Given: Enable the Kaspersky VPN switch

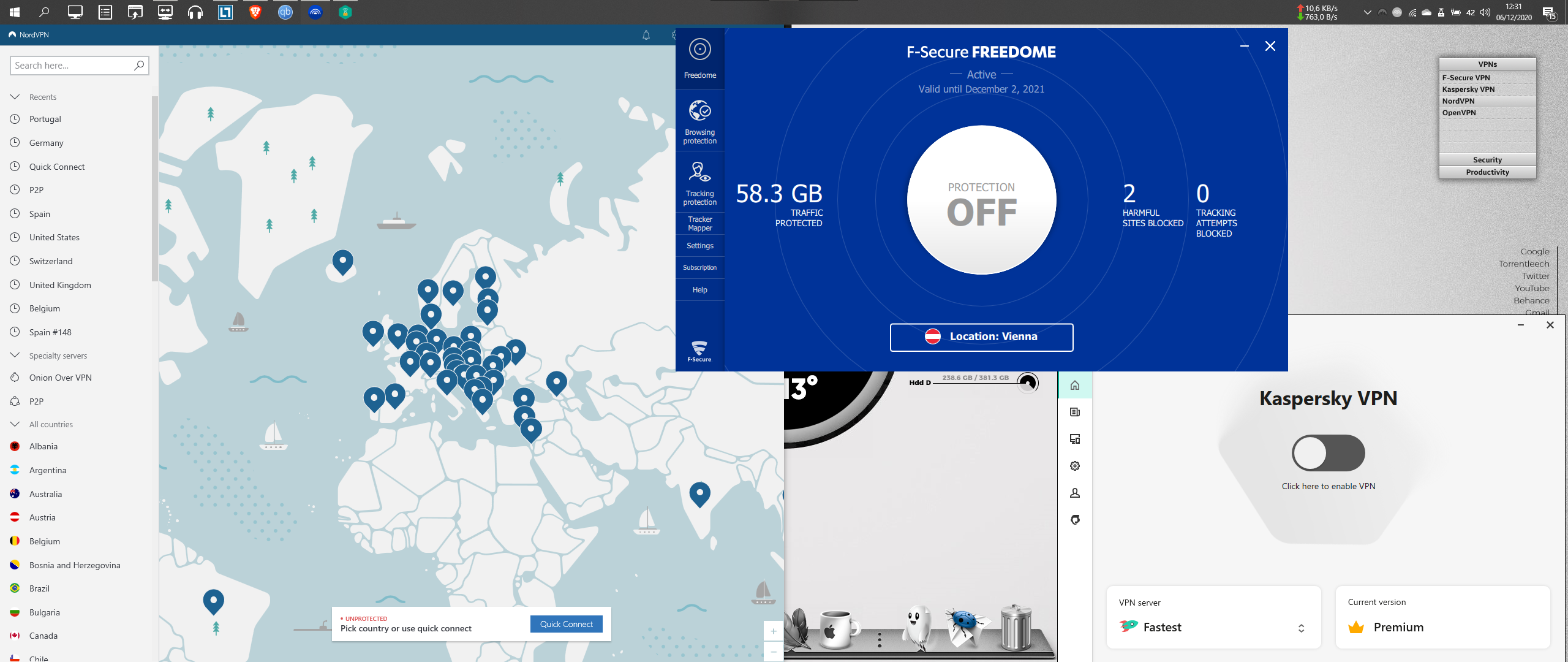Looking at the screenshot, I should [1328, 453].
